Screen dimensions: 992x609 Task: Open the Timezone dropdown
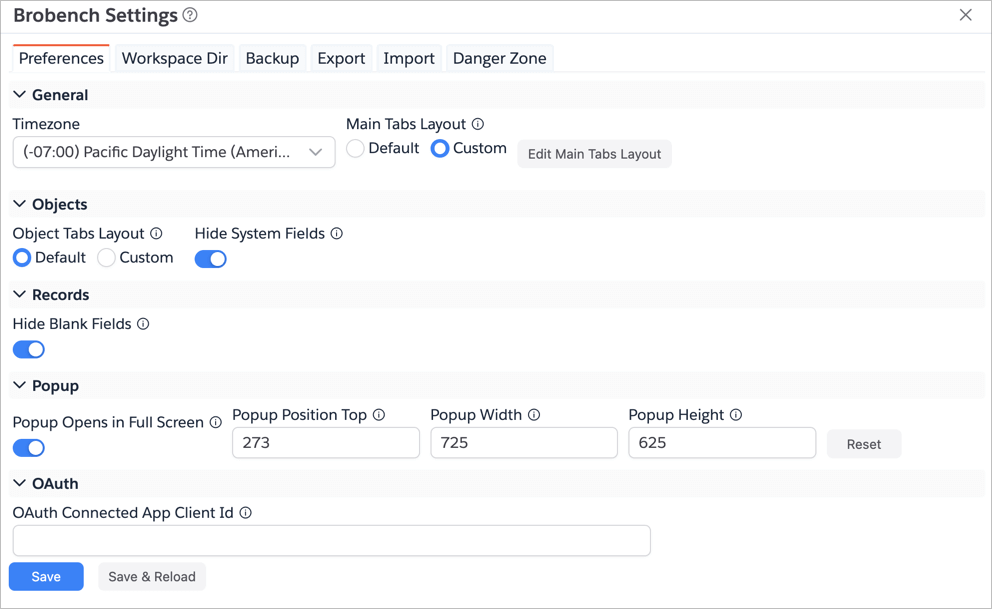[x=174, y=152]
